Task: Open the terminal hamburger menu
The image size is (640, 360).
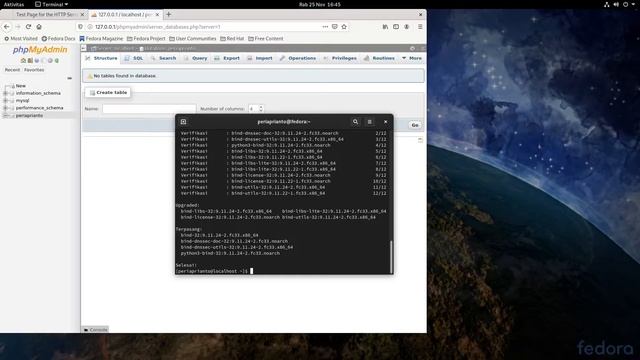Action: click(x=369, y=122)
